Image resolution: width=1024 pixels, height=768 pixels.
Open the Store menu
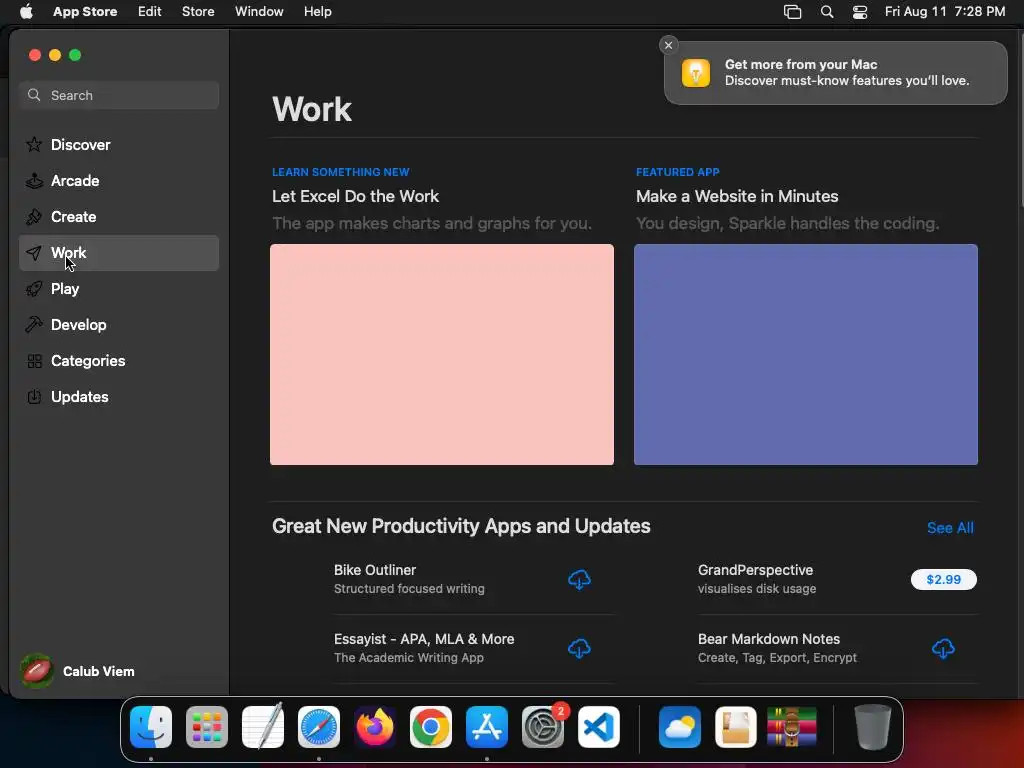coord(198,12)
